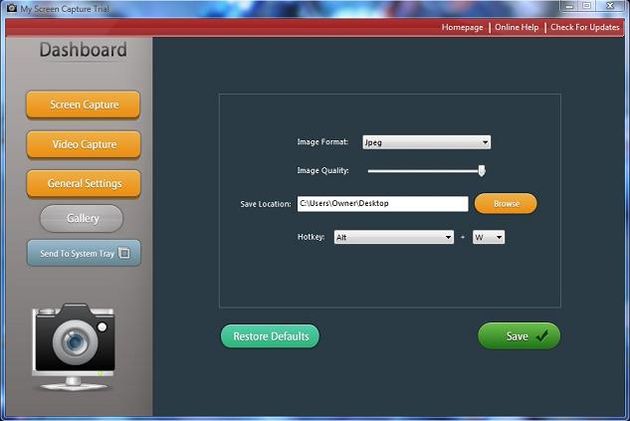Click the Image Format label
This screenshot has height=421, width=630.
322,142
